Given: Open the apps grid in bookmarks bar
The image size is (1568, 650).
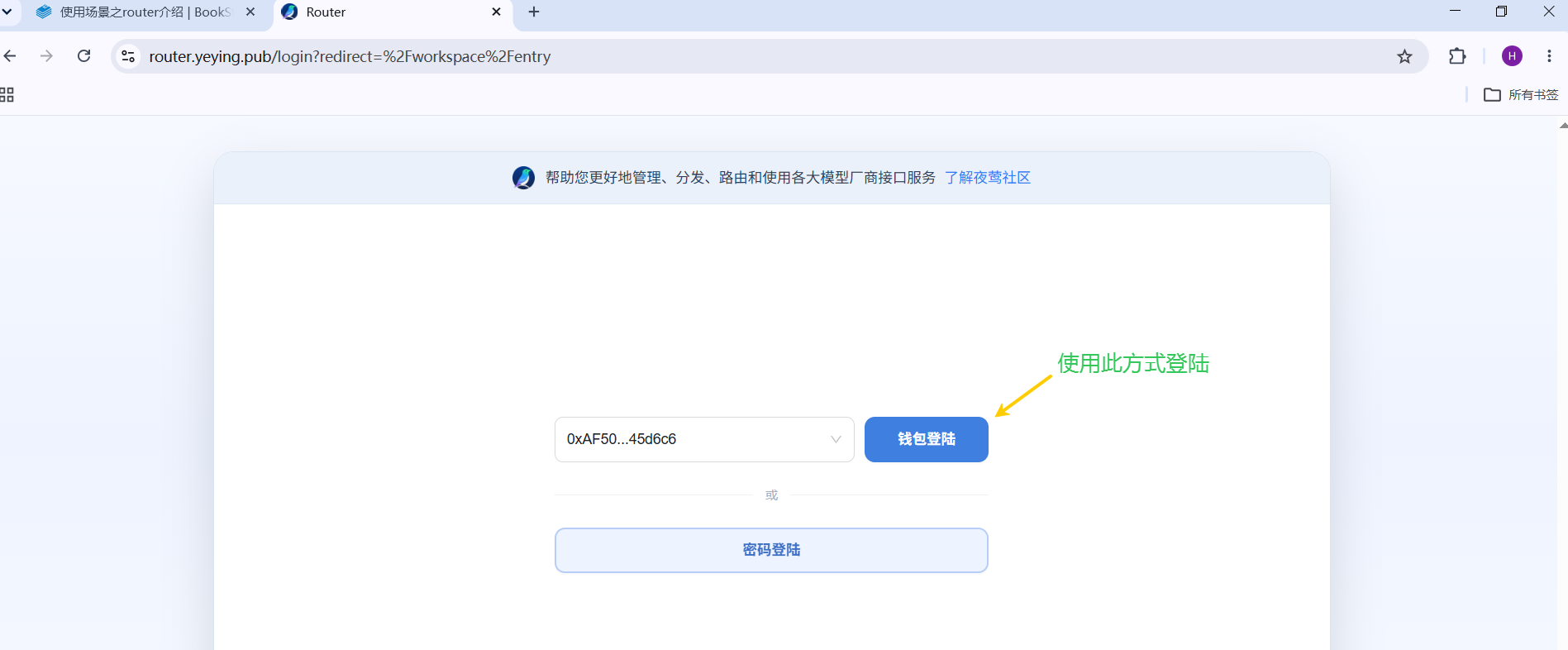Looking at the screenshot, I should click(7, 95).
